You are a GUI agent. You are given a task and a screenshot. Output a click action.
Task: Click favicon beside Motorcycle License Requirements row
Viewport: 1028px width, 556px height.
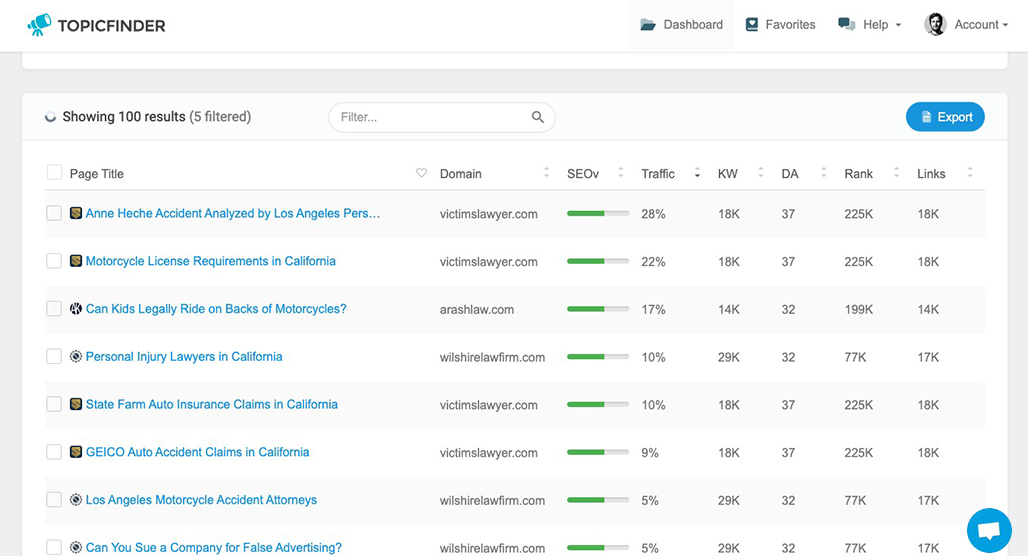[x=76, y=261]
